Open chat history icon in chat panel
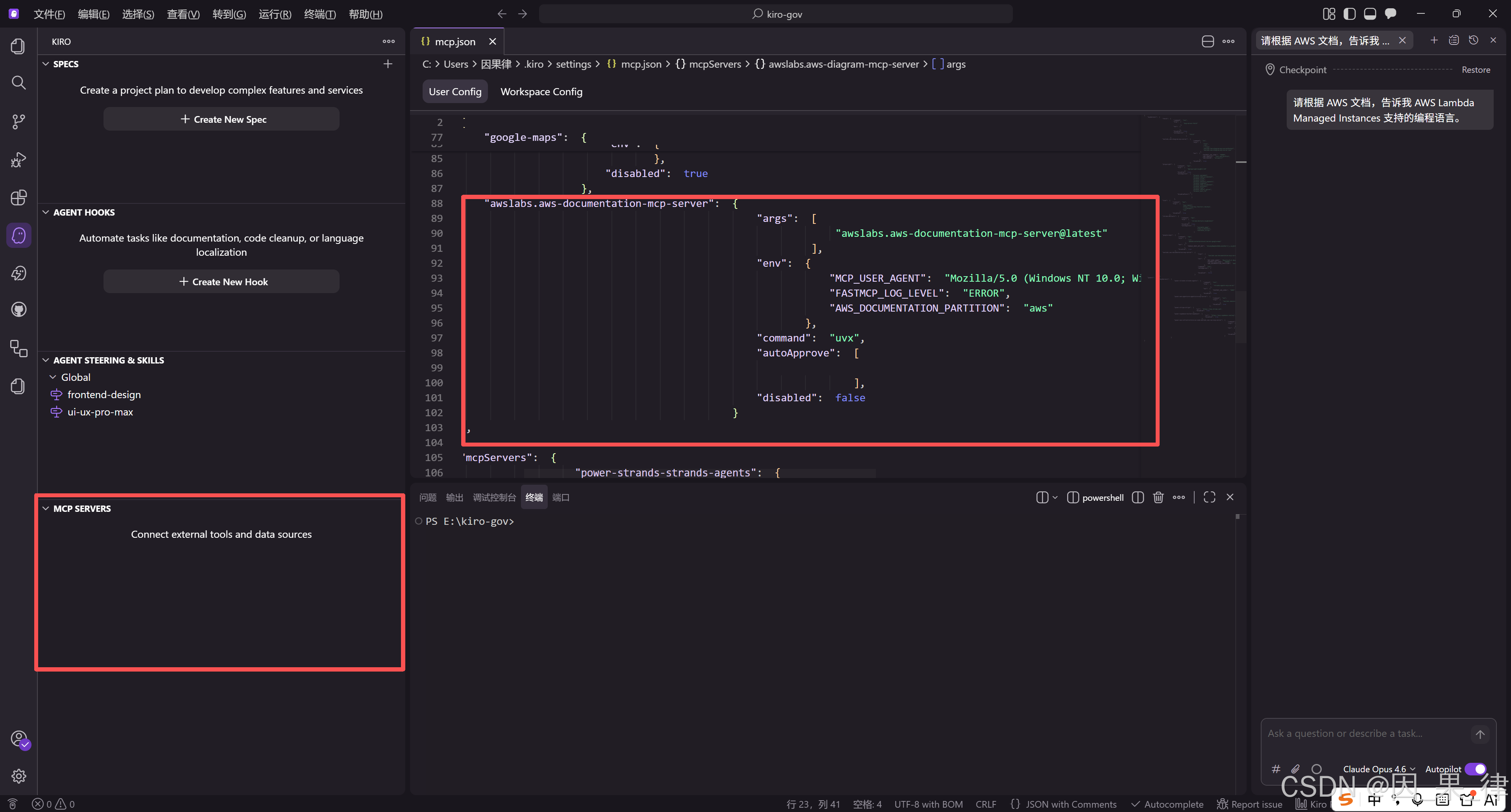 coord(1473,41)
